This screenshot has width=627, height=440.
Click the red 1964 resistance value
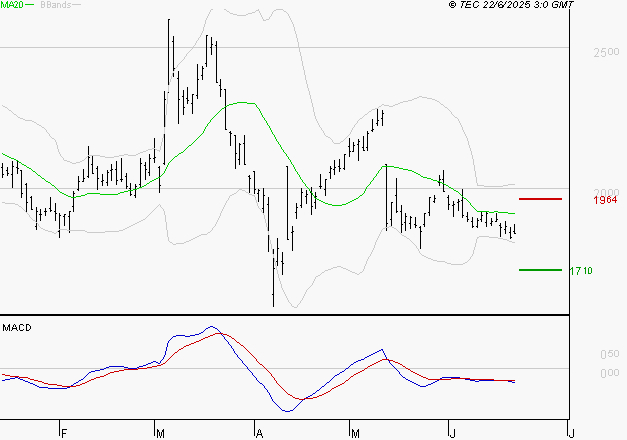[605, 200]
